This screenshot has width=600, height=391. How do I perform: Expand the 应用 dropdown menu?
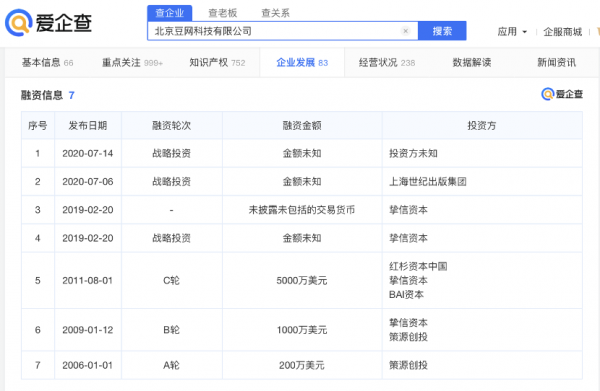tap(512, 31)
